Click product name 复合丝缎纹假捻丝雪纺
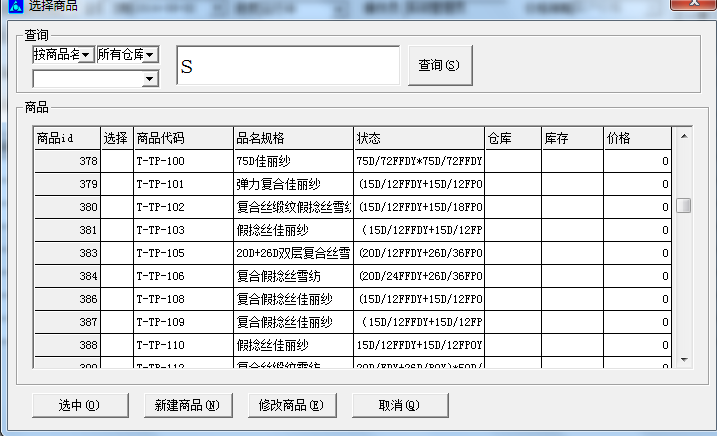This screenshot has height=436, width=717. (x=294, y=207)
